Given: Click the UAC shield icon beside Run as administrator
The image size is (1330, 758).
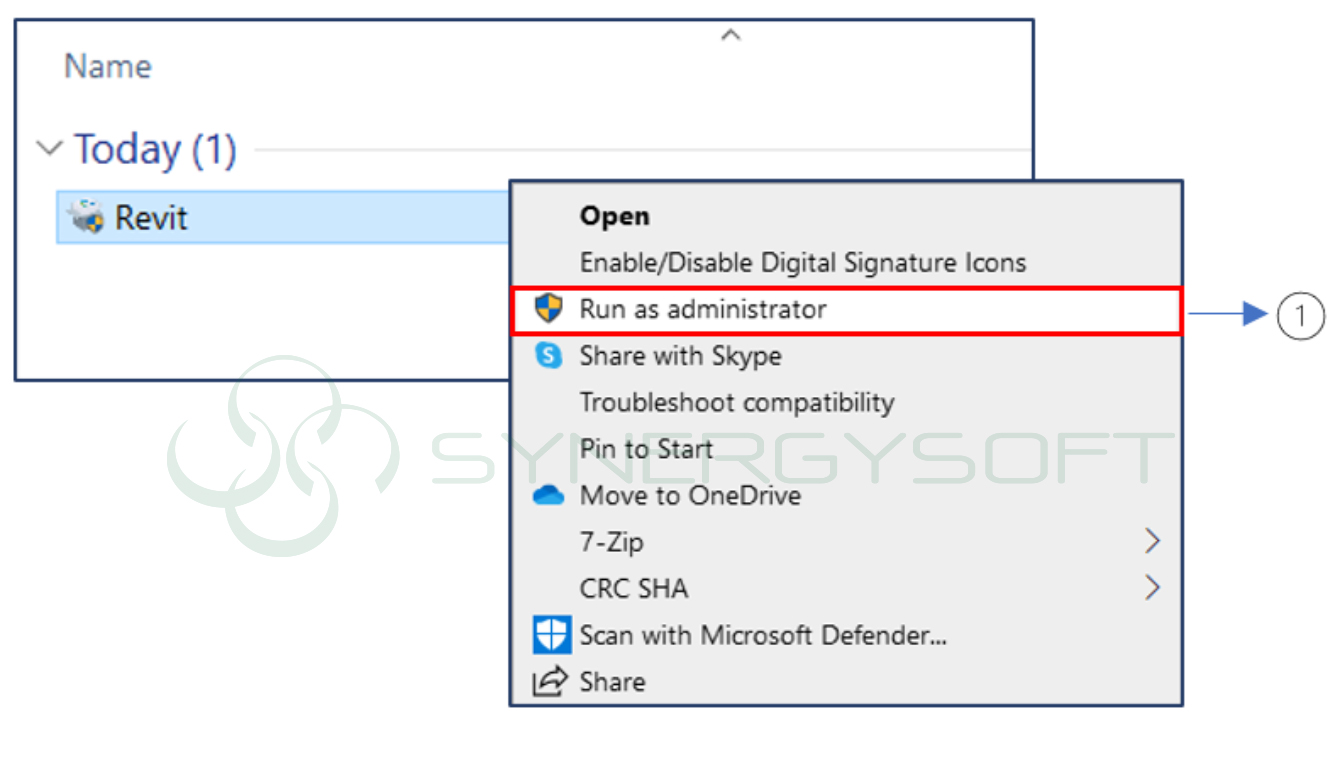Looking at the screenshot, I should point(548,309).
